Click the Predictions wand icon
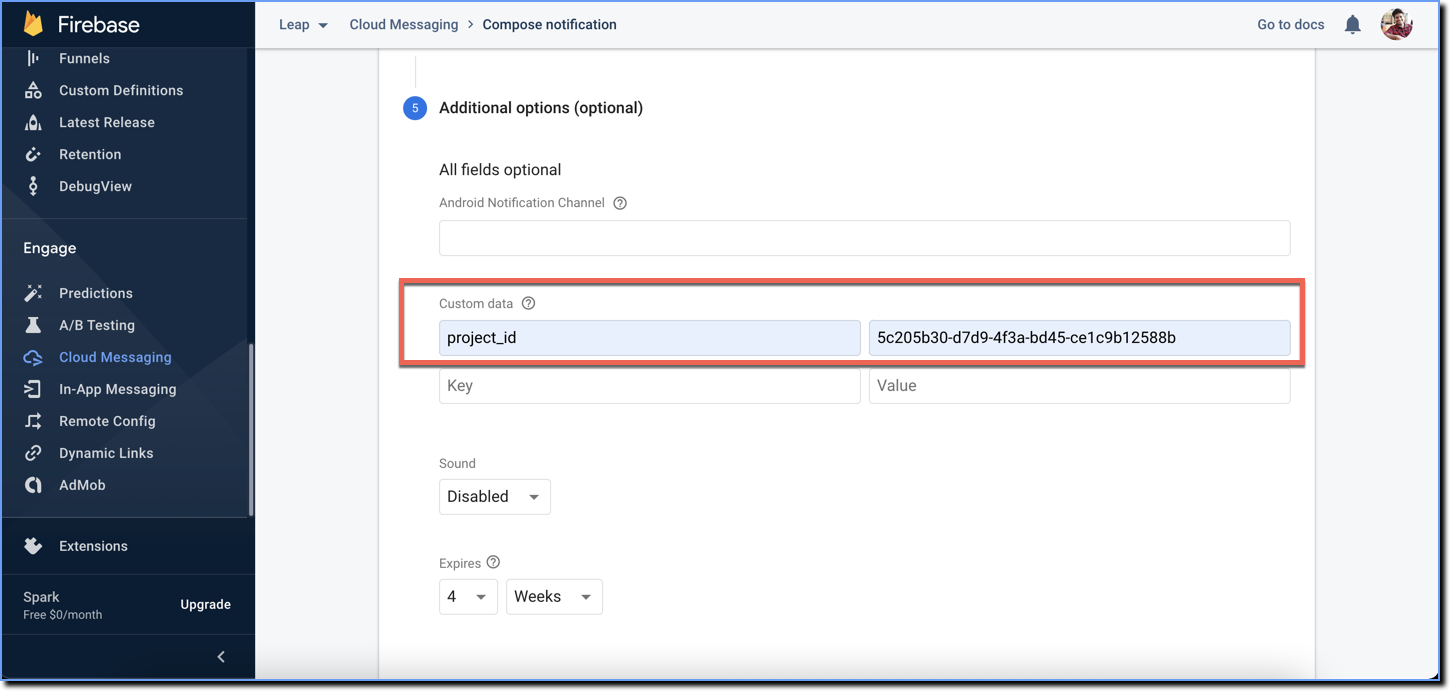The image size is (1450, 691). click(33, 293)
